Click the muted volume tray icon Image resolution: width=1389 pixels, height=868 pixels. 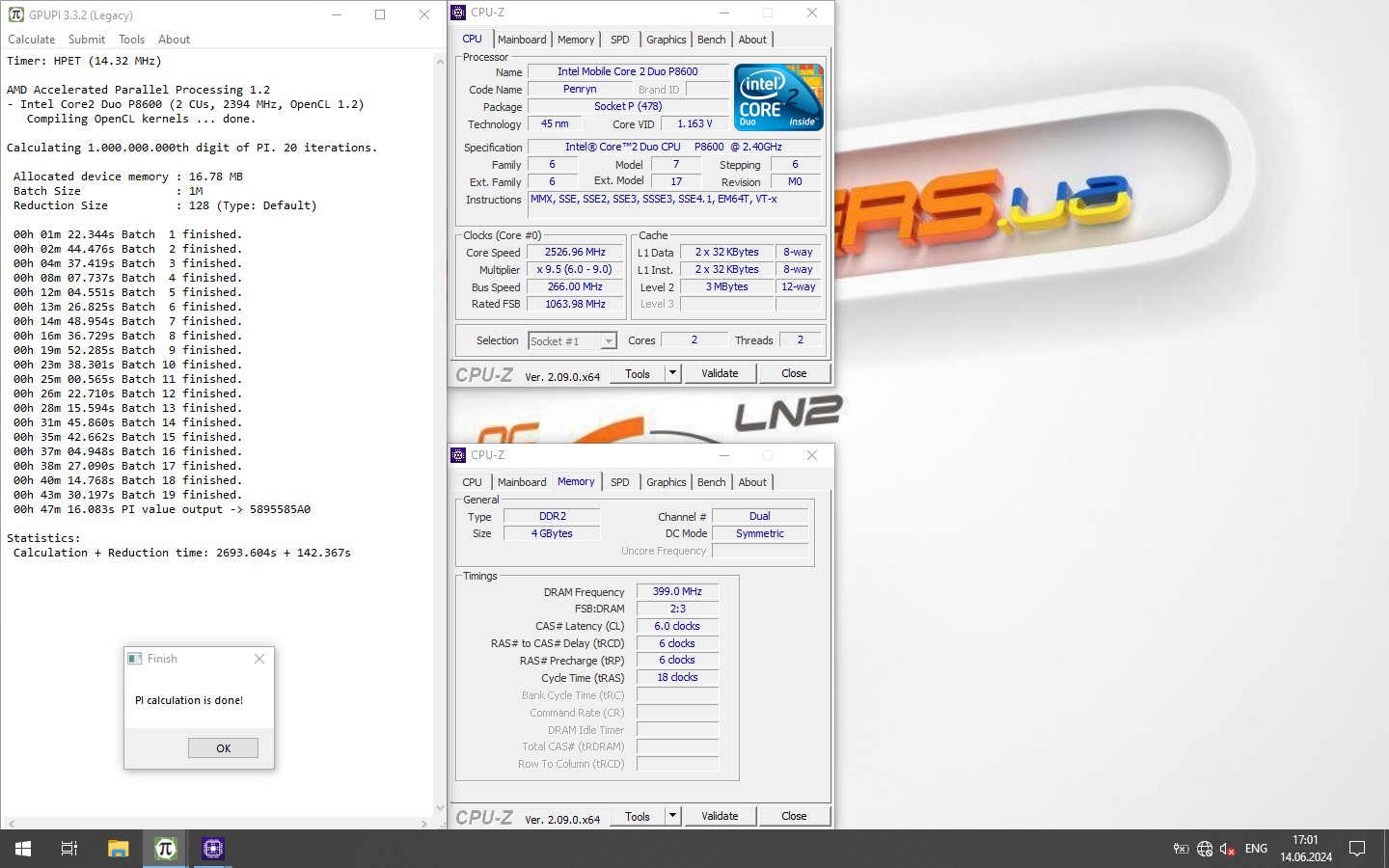pyautogui.click(x=1227, y=849)
